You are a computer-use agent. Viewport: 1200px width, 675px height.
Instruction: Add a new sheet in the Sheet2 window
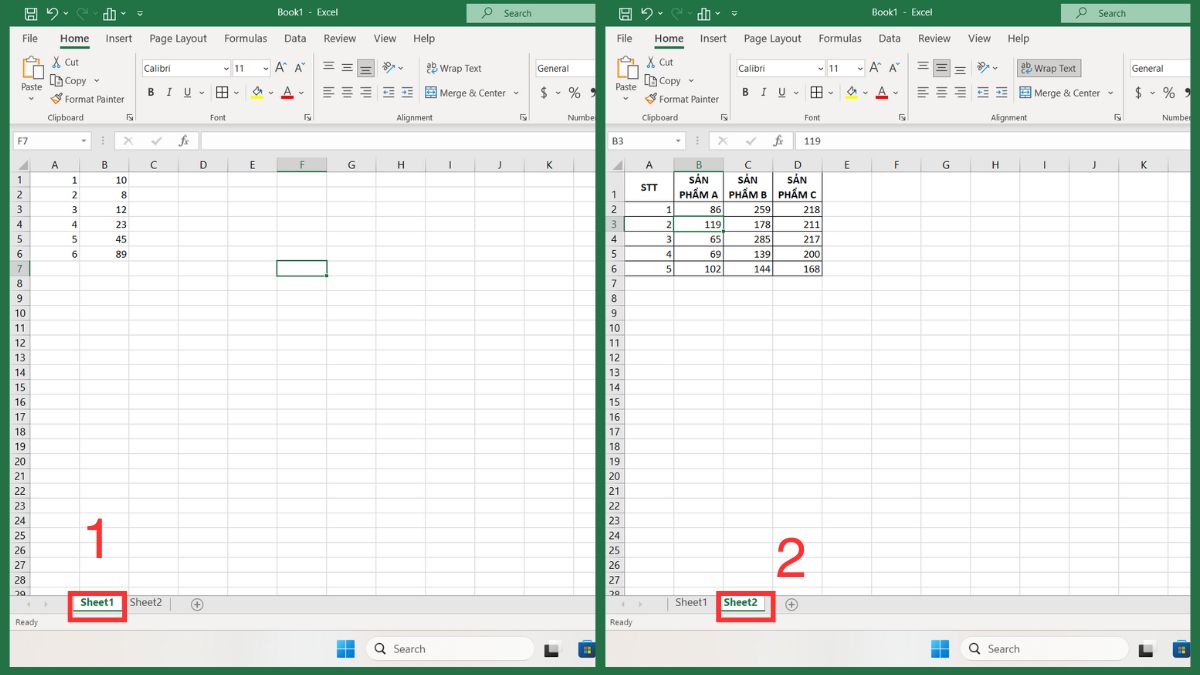pyautogui.click(x=791, y=604)
